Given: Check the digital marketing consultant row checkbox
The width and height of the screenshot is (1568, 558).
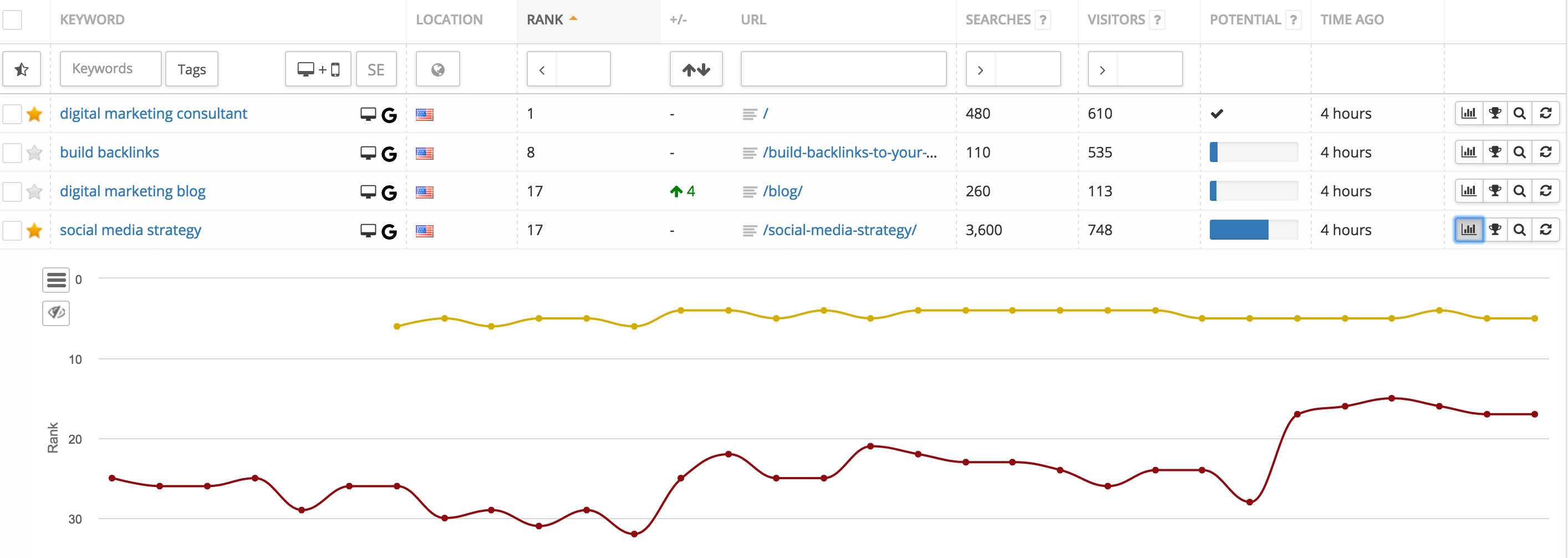Looking at the screenshot, I should (x=12, y=114).
